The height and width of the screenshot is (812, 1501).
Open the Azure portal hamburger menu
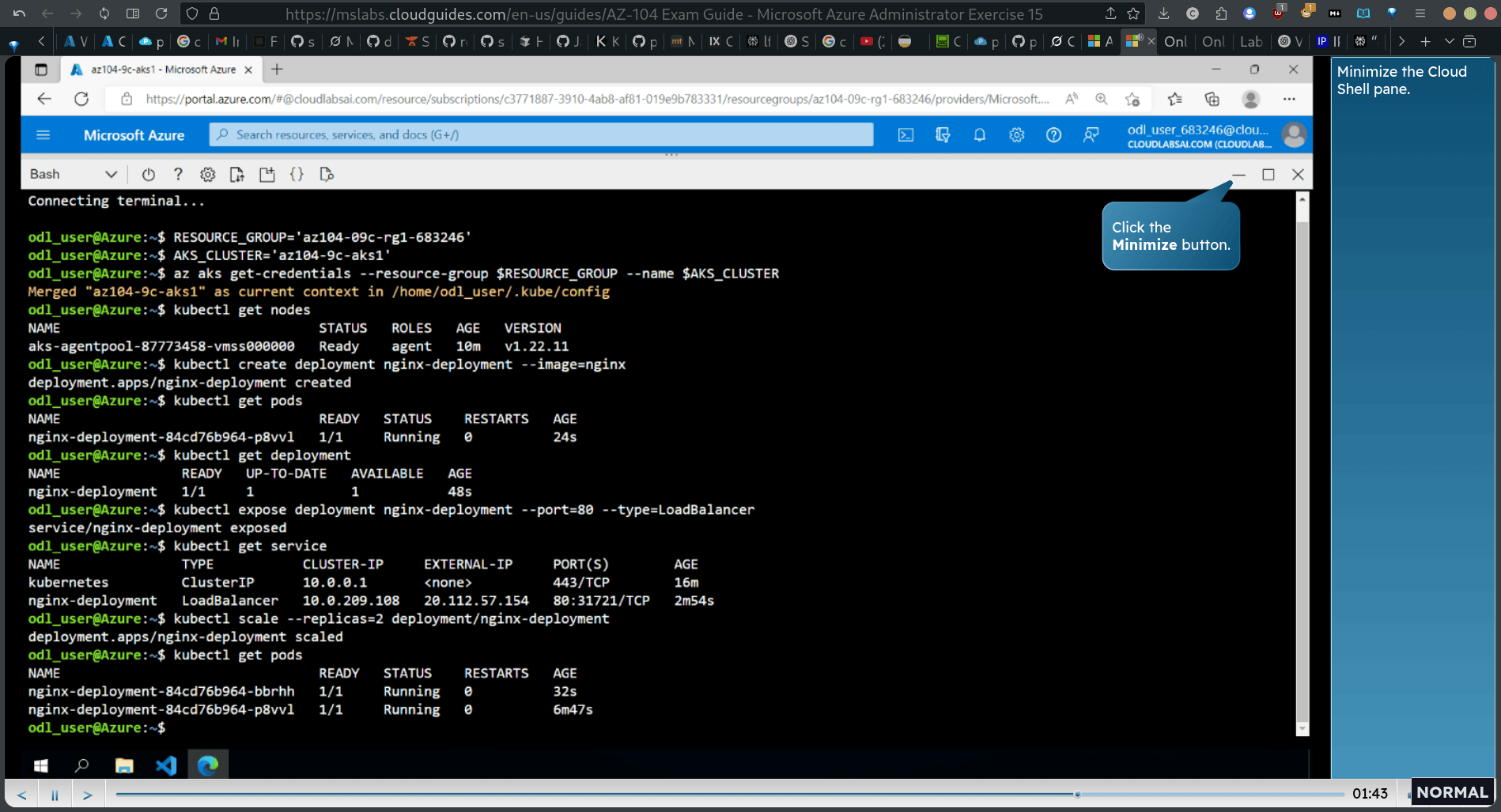tap(43, 135)
